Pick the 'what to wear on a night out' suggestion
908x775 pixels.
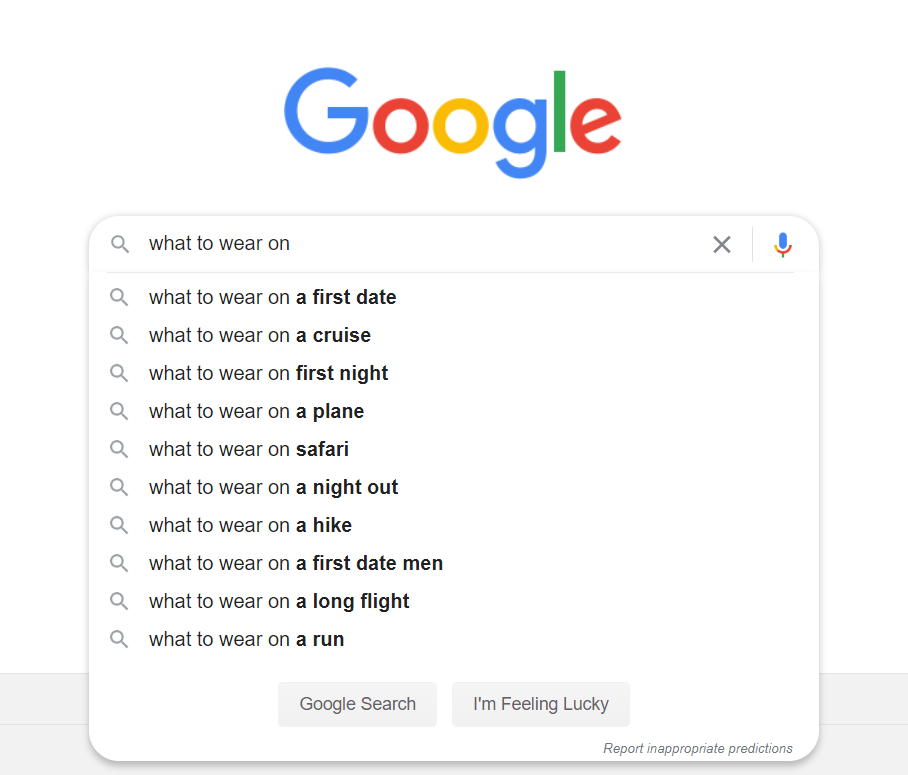tap(454, 487)
